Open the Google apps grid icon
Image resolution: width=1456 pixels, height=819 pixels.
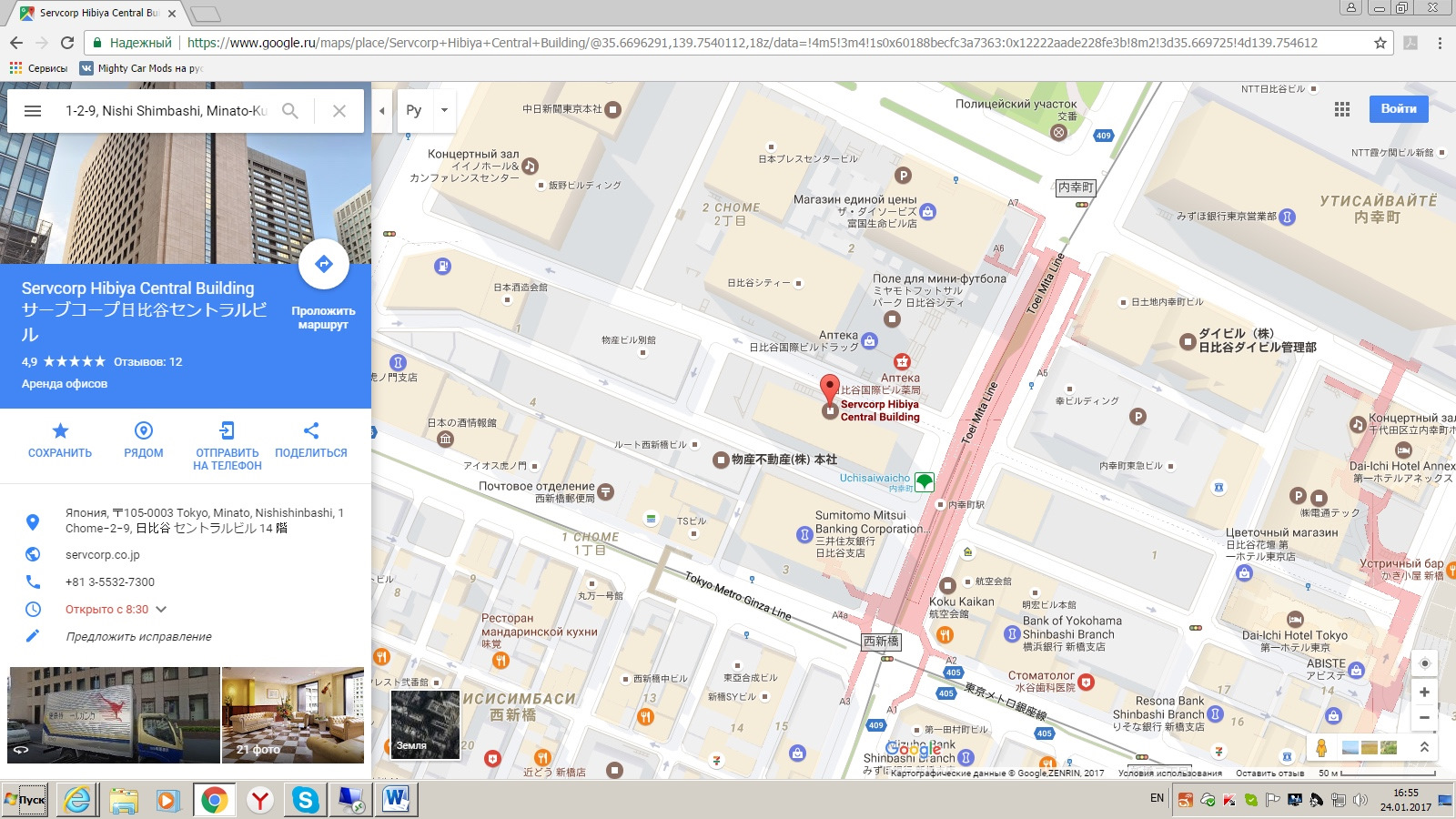1342,109
